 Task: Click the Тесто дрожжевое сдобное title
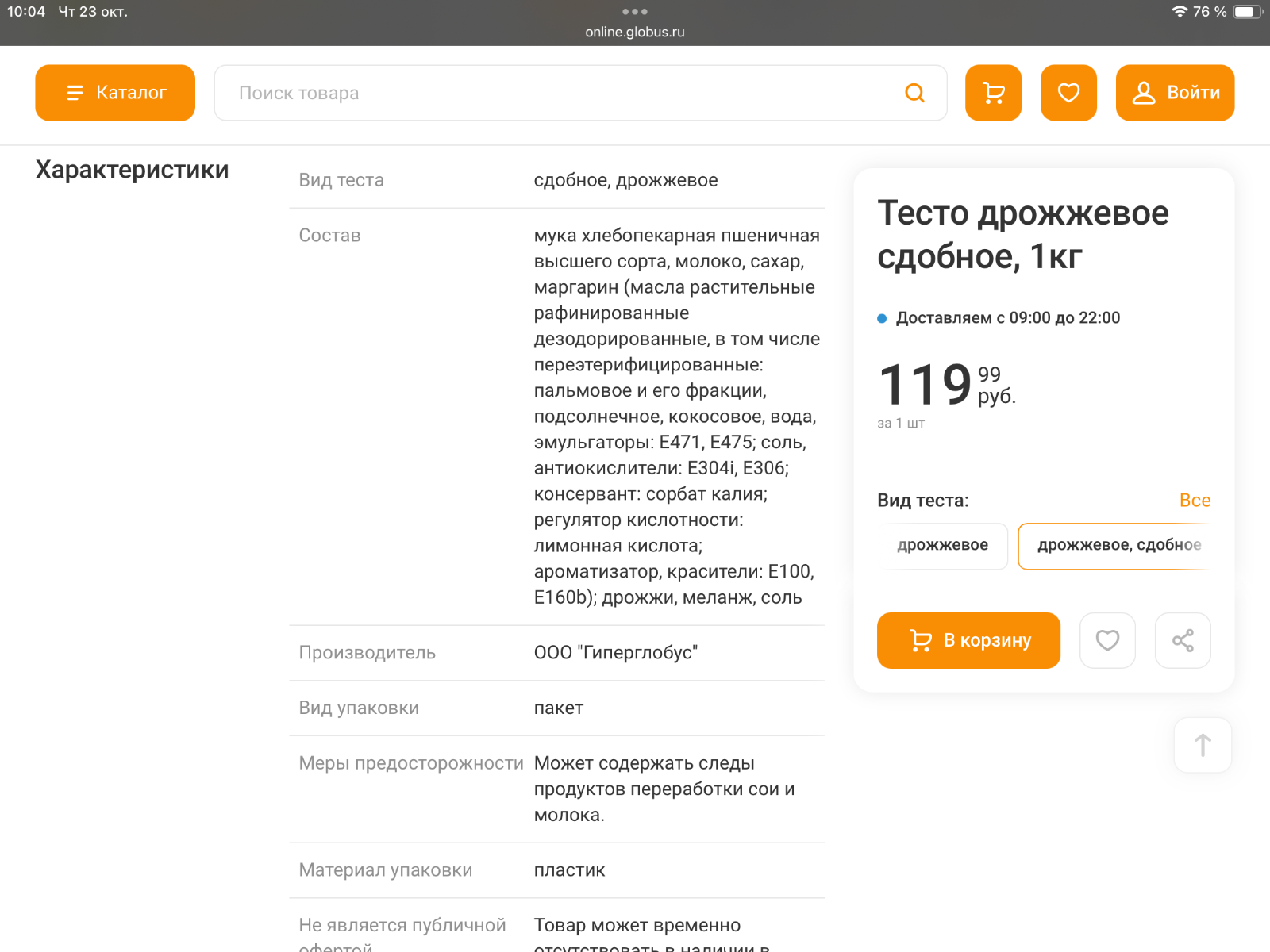1022,235
